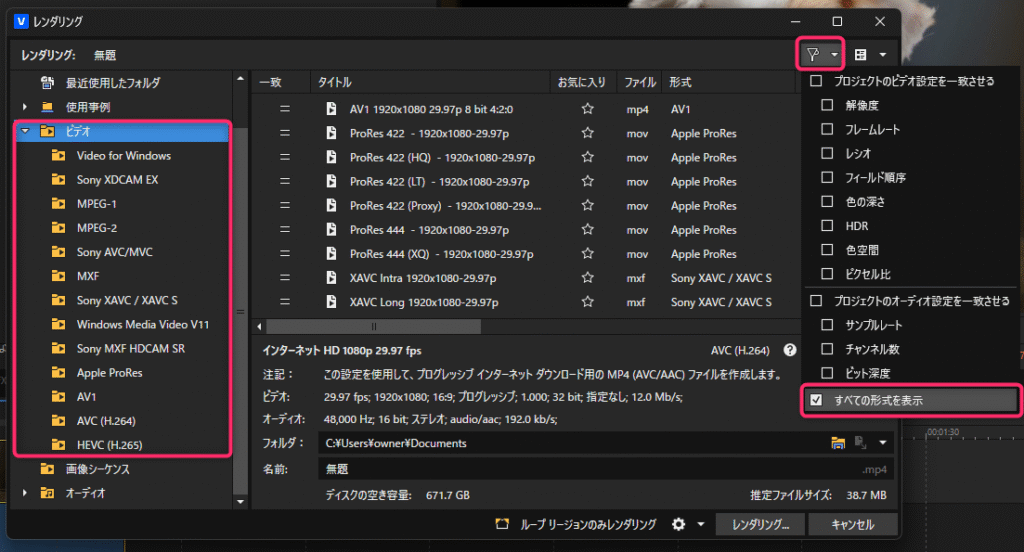The width and height of the screenshot is (1024, 552).
Task: Star the ProRes 444 (XQ) template
Action: (x=588, y=253)
